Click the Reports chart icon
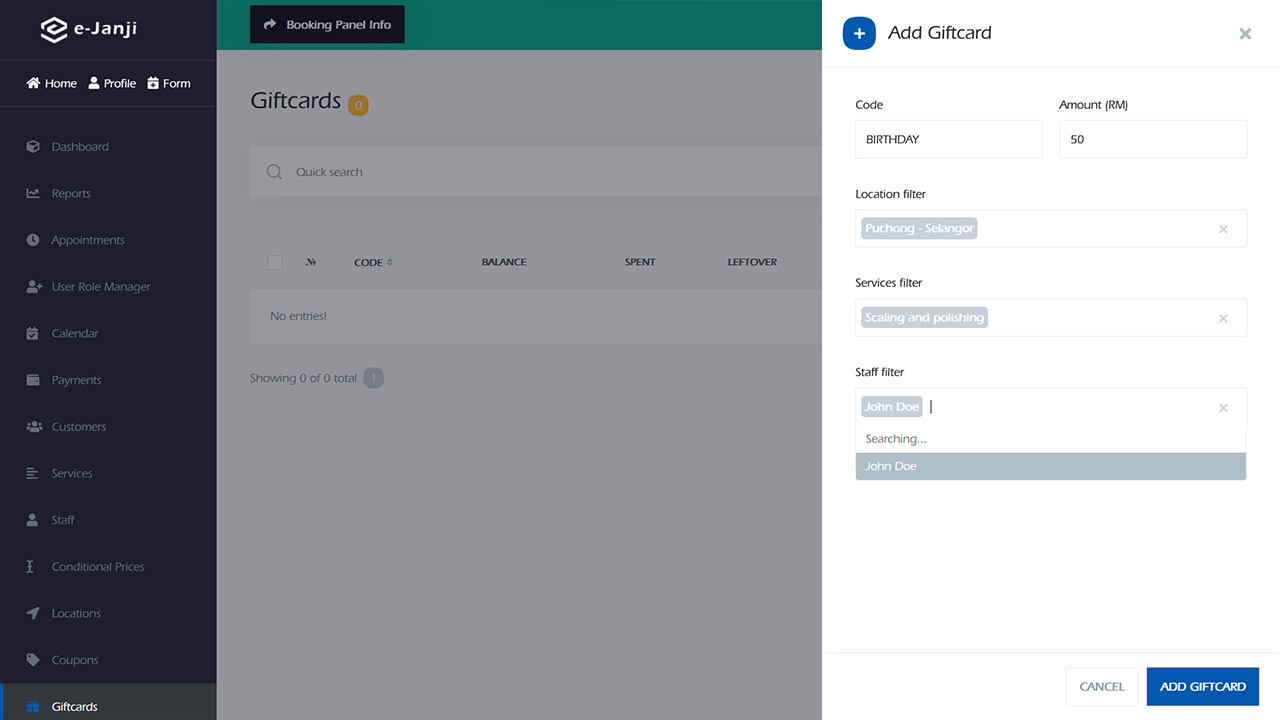Screen dimensions: 1280x720 click(x=33, y=193)
